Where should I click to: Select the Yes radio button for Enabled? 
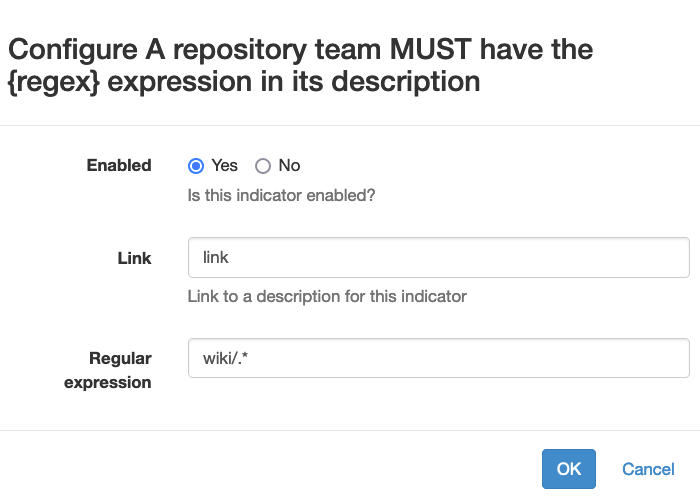tap(196, 166)
